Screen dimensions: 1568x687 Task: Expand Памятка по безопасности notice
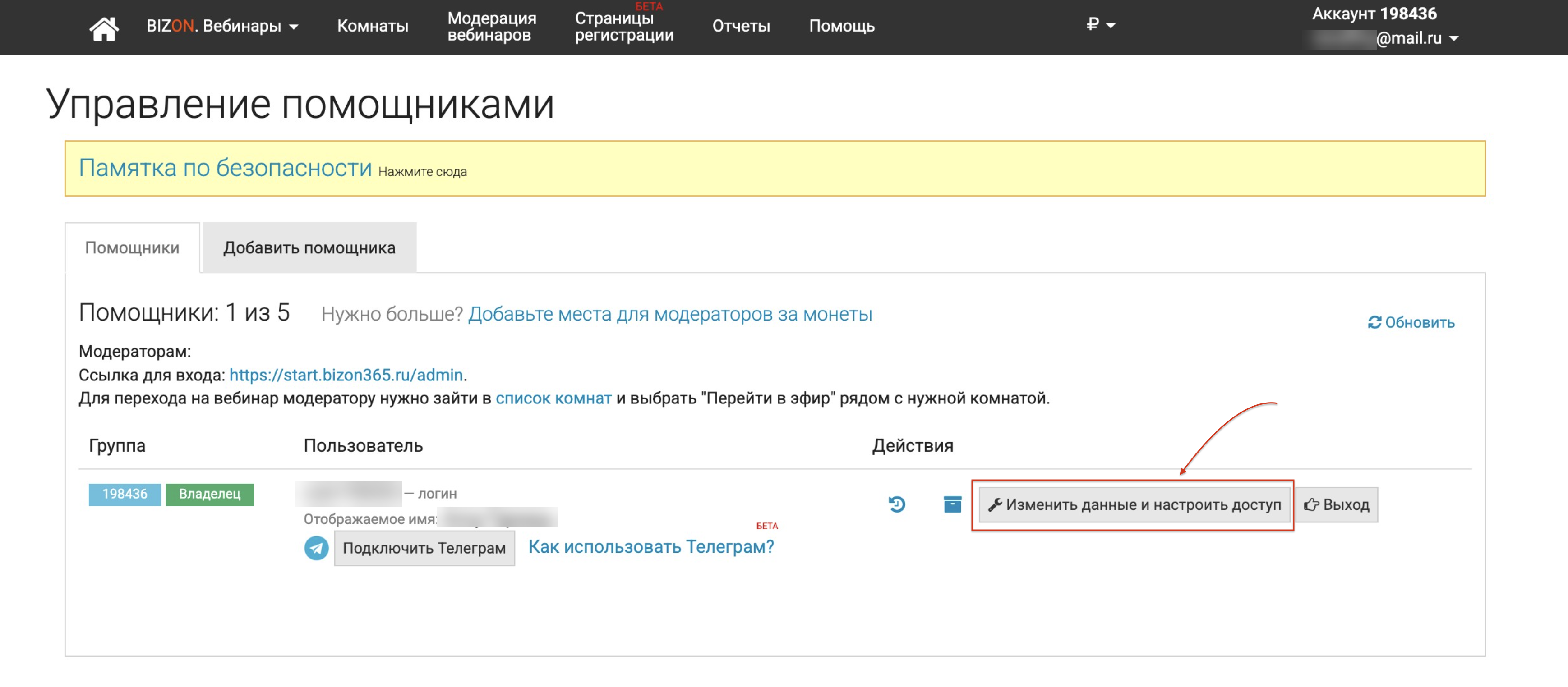(x=225, y=168)
